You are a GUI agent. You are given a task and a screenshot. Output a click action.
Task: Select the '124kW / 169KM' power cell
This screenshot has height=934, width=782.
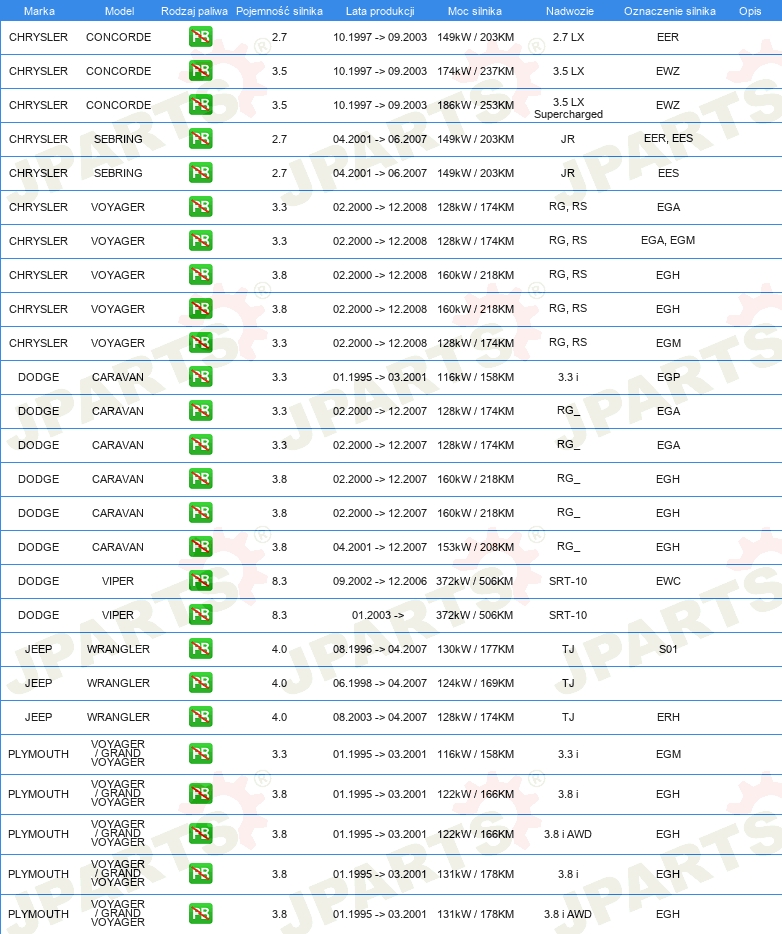475,683
